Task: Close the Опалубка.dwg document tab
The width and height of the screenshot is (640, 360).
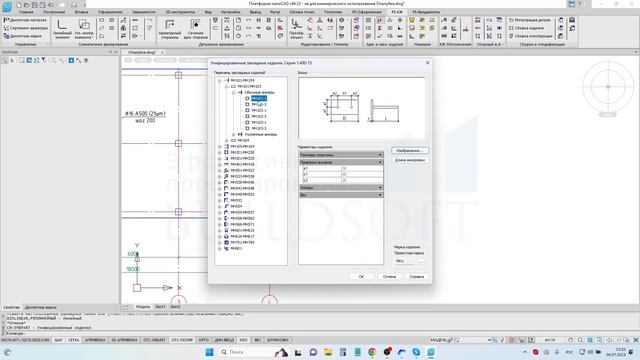Action: point(162,53)
